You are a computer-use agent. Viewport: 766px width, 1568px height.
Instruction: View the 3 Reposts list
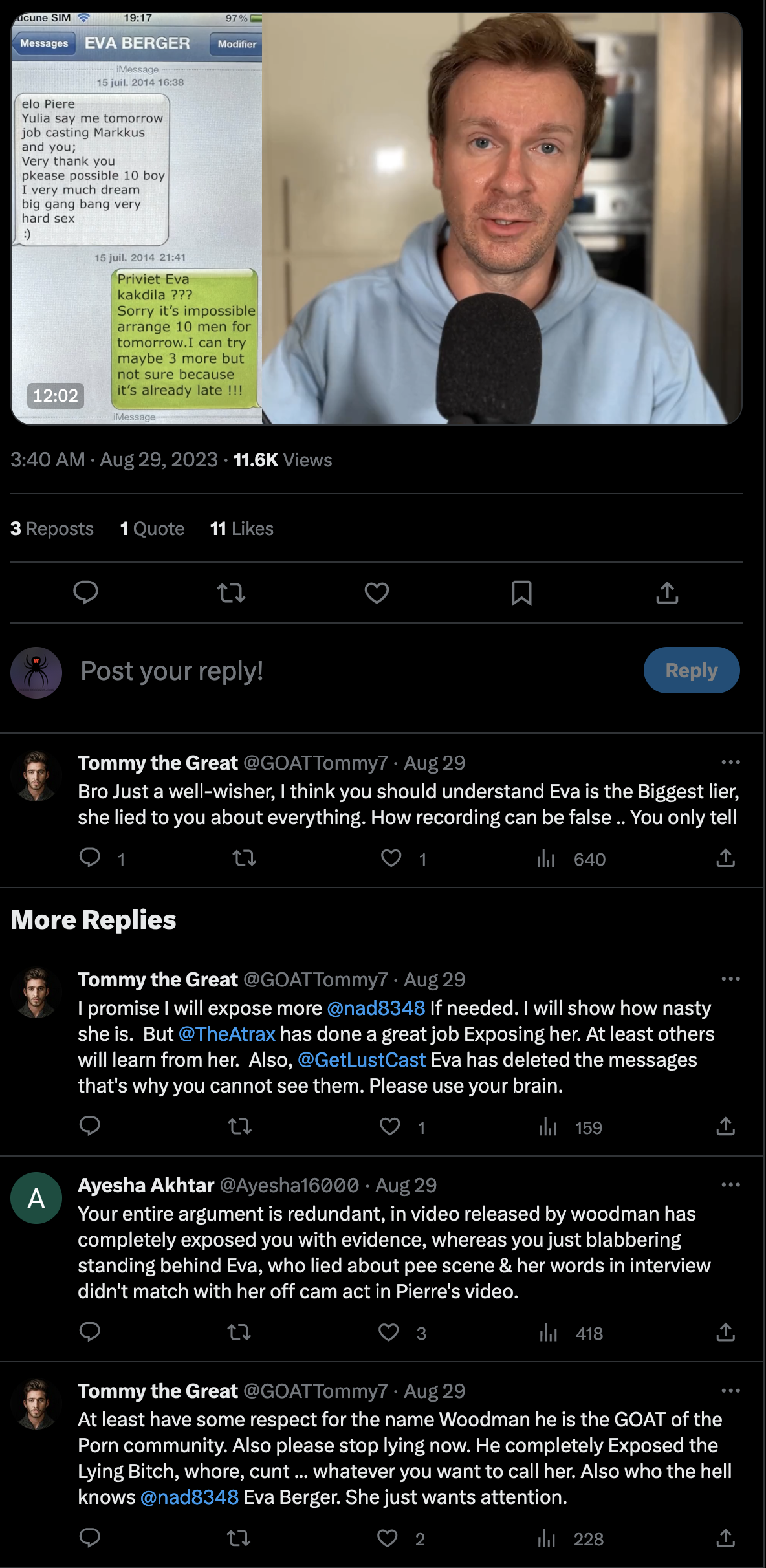(x=52, y=528)
